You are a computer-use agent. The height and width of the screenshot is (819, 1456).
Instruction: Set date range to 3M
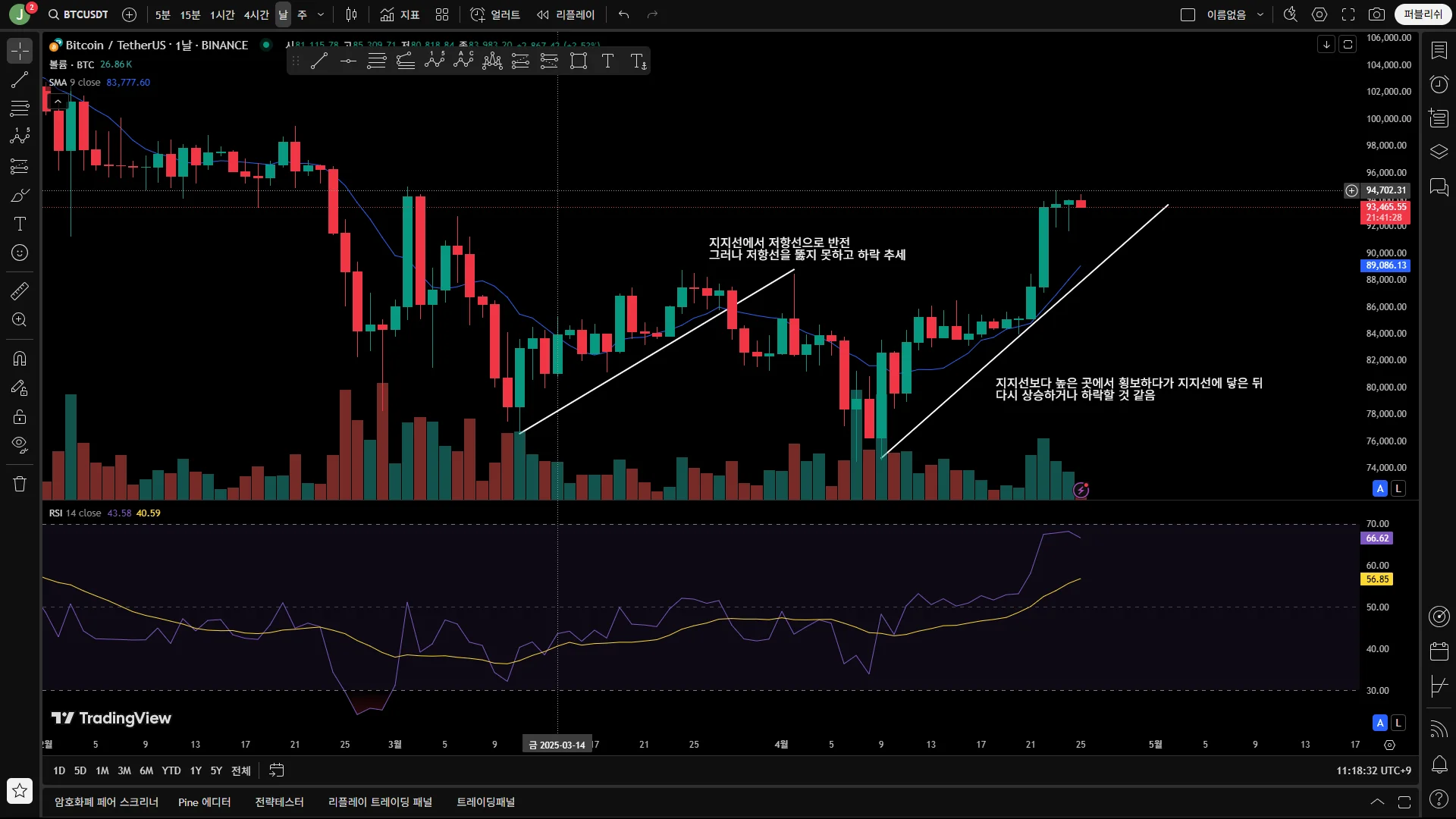pos(124,770)
